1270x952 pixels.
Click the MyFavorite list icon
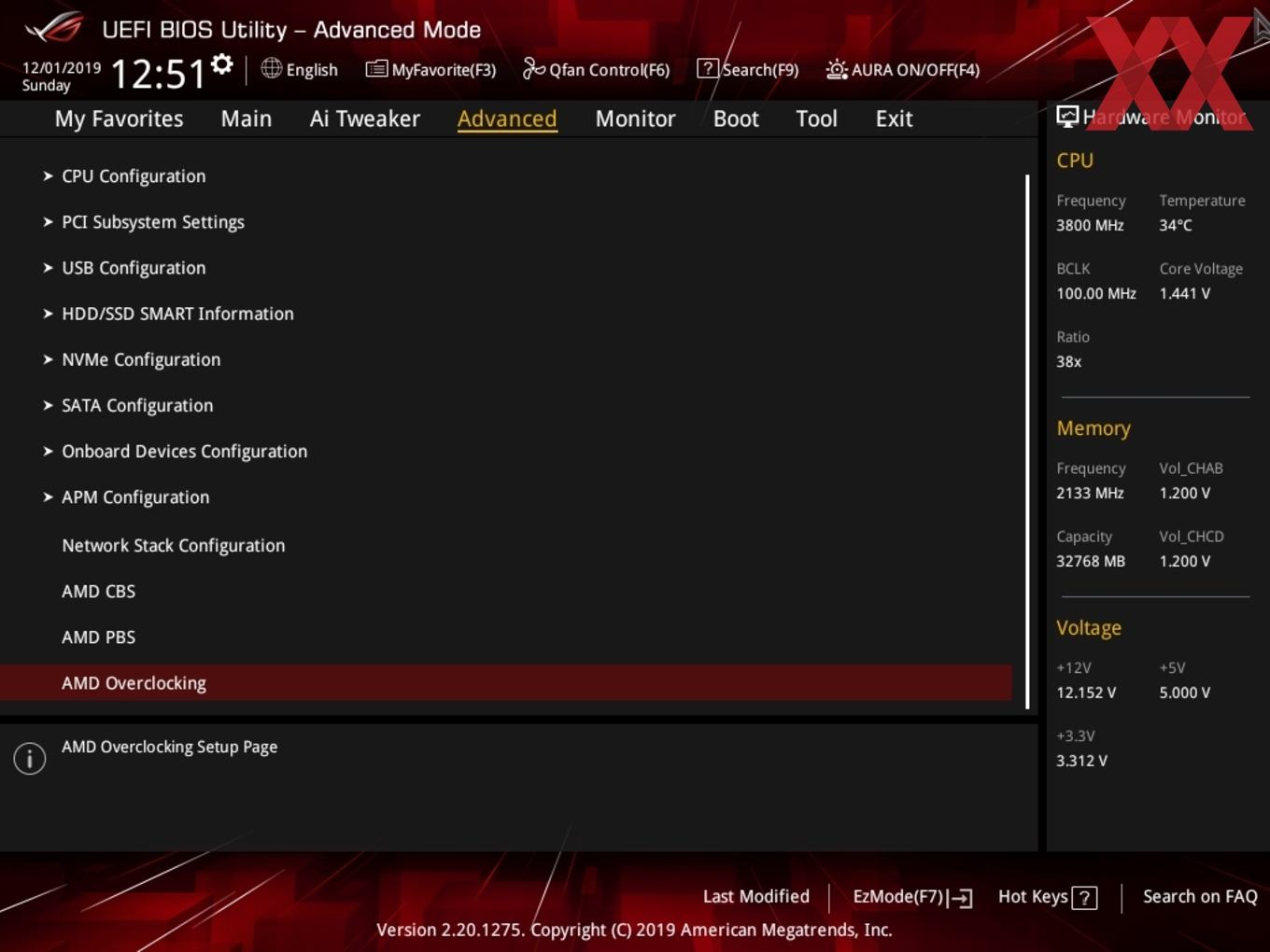pyautogui.click(x=376, y=69)
